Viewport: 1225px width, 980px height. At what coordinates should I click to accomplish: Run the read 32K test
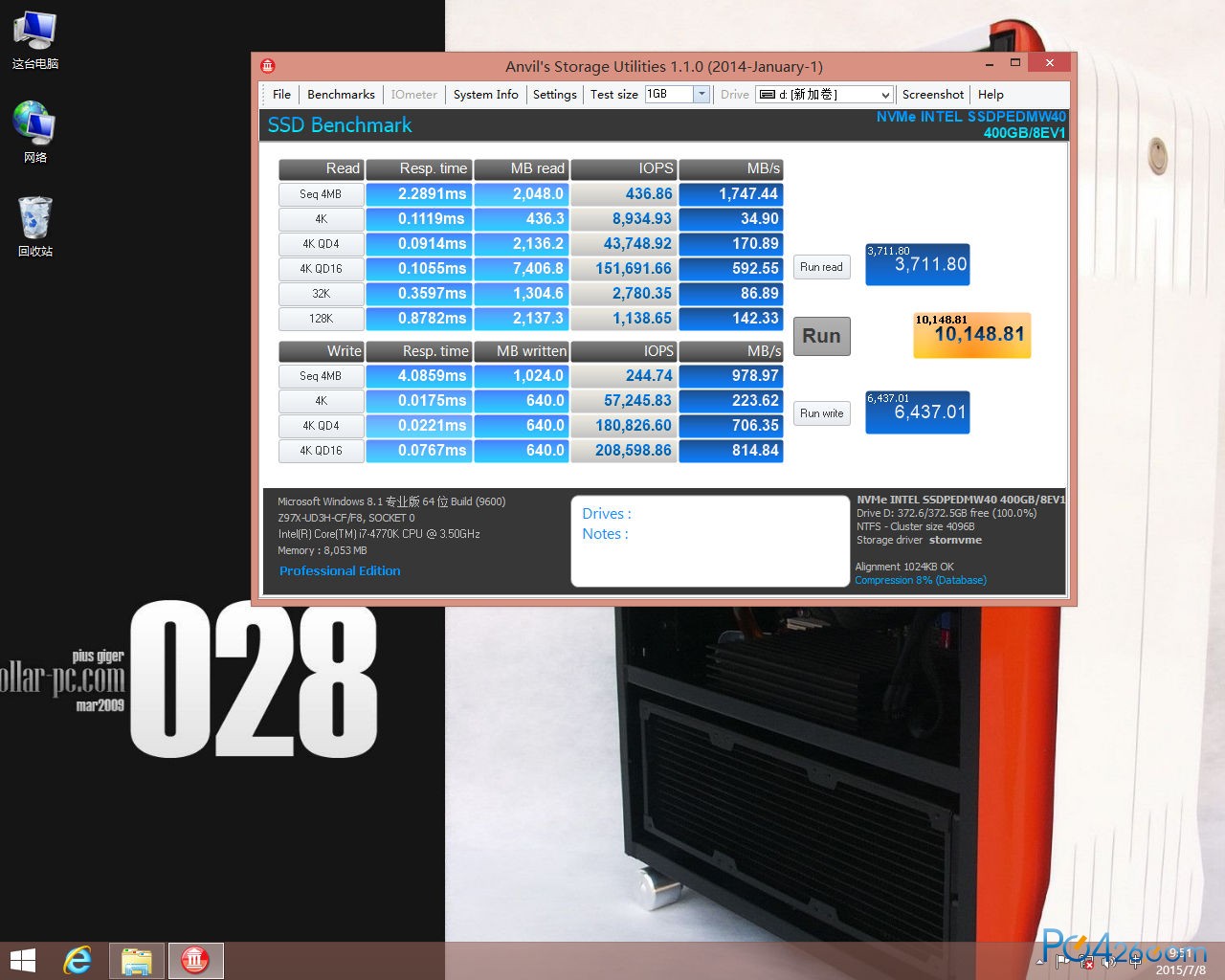[x=321, y=294]
